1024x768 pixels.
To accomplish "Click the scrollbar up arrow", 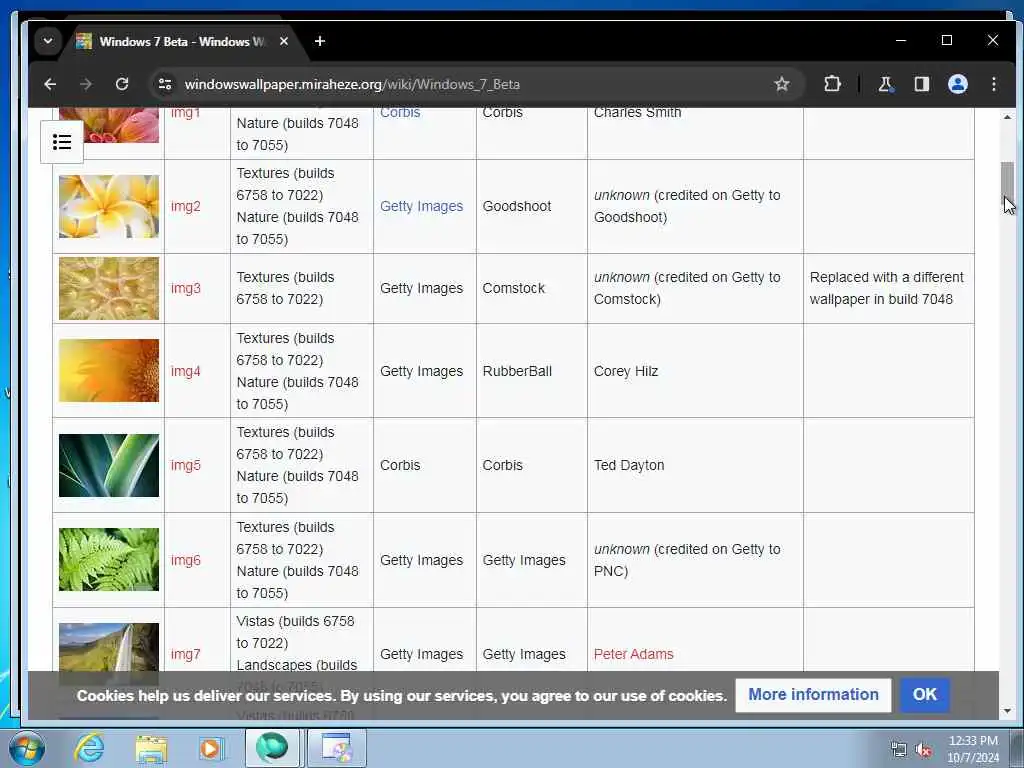I will point(1007,117).
